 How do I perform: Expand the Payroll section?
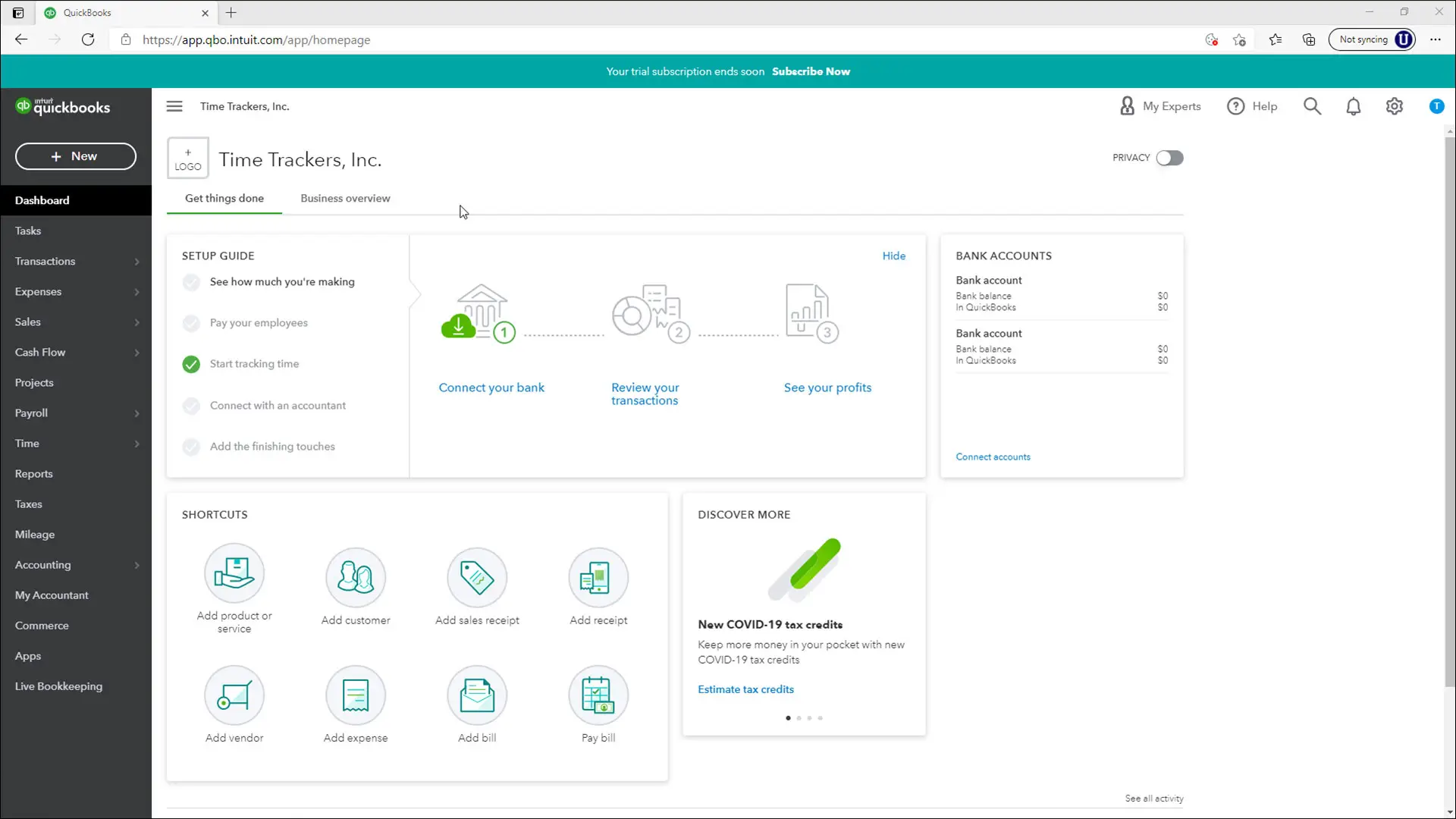click(76, 413)
